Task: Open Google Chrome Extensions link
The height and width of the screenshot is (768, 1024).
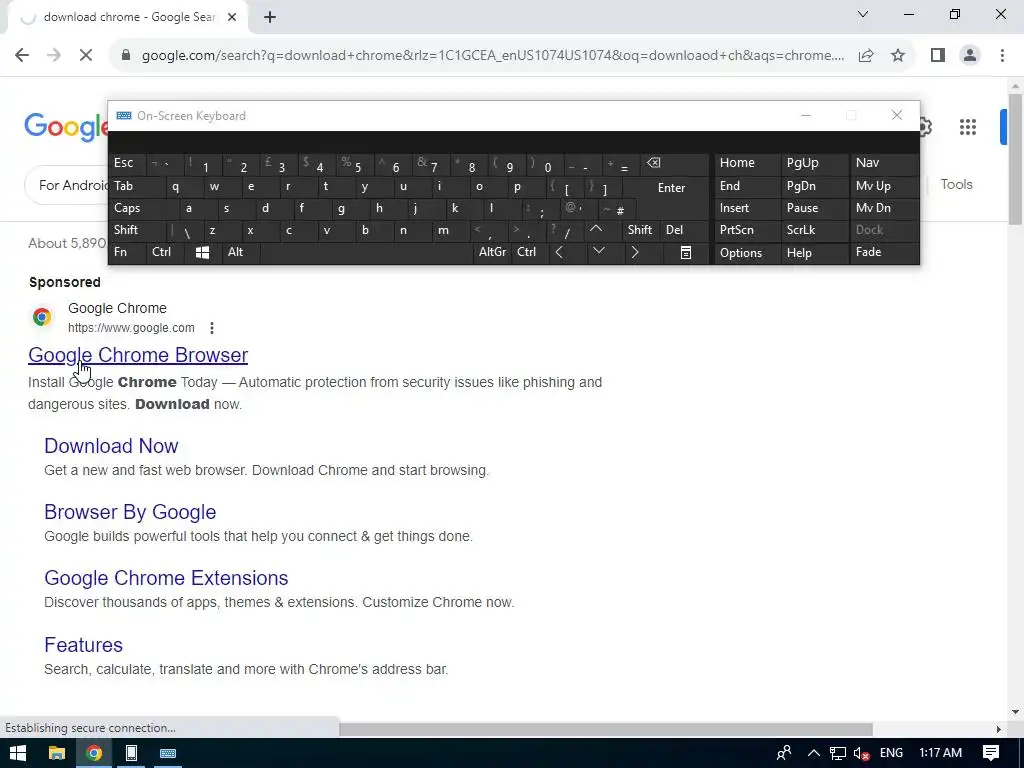Action: click(x=166, y=578)
